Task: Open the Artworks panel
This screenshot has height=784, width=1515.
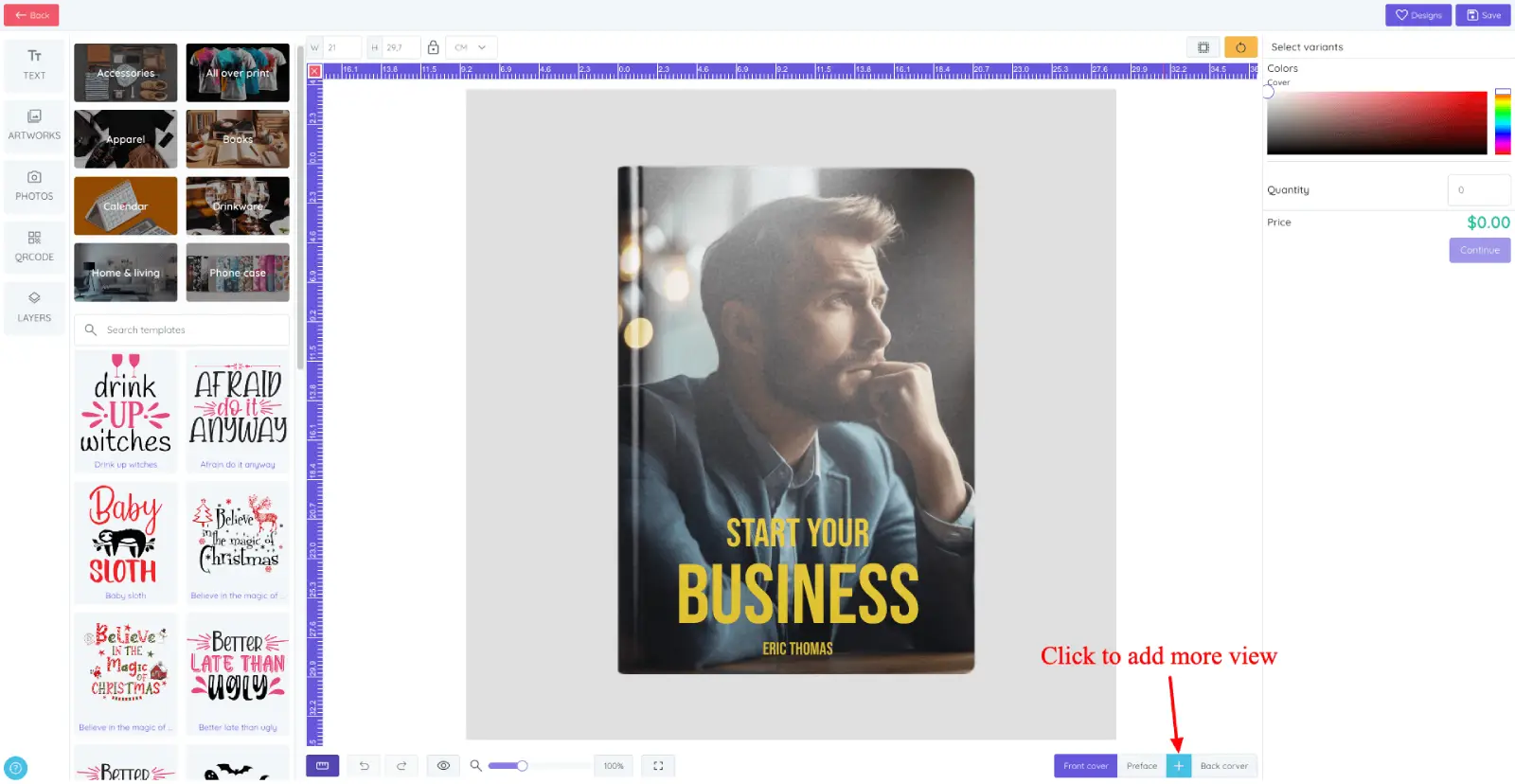Action: (34, 125)
